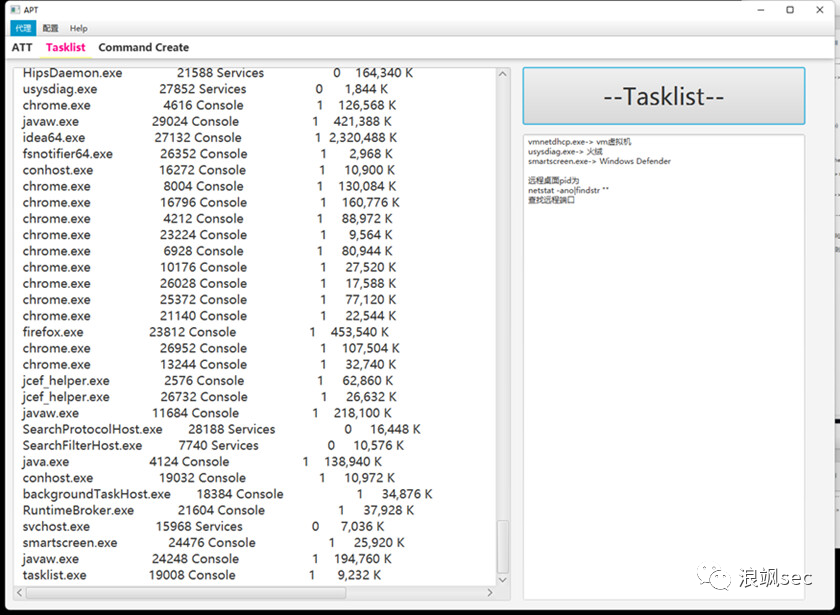Viewport: 840px width, 615px height.
Task: Click the APT window icon in title bar
Action: [15, 10]
